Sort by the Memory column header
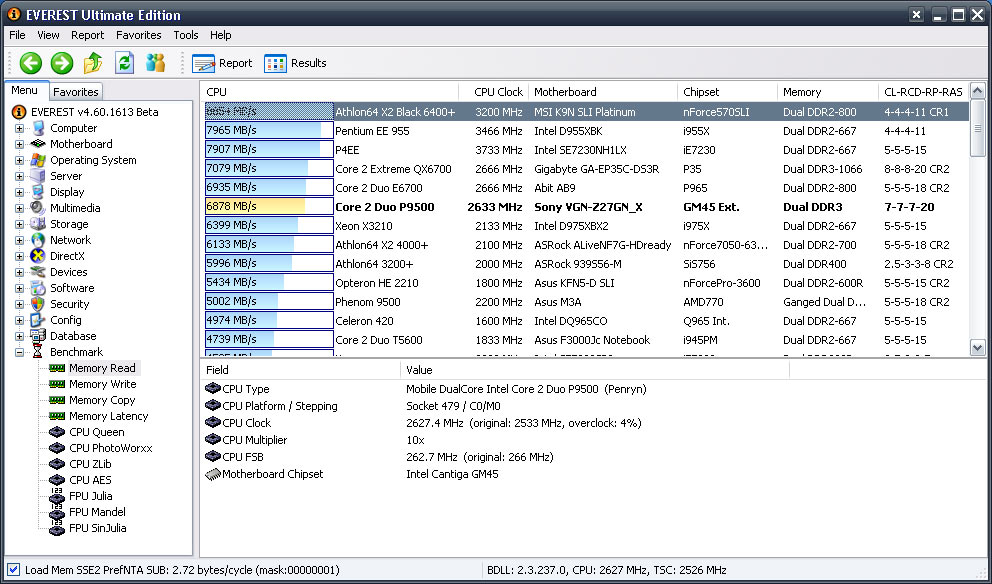The height and width of the screenshot is (584, 992). click(x=828, y=92)
